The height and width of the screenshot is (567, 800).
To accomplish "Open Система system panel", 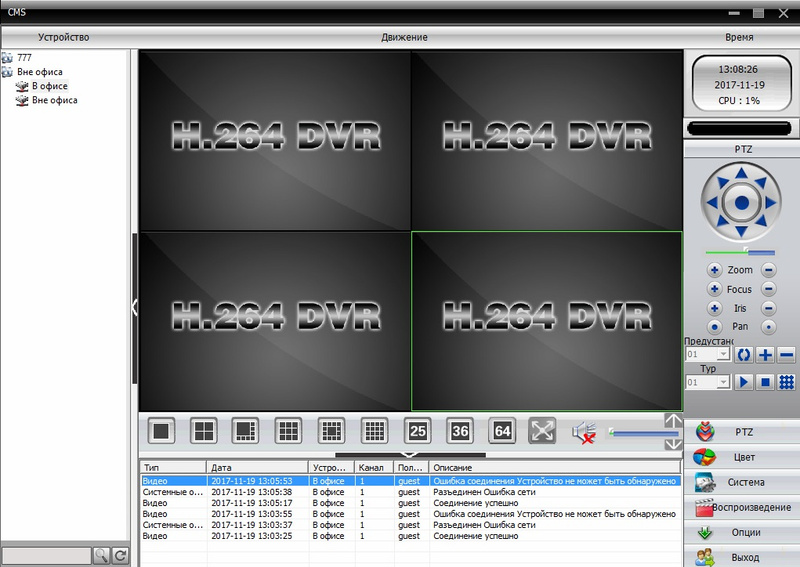I will [x=742, y=482].
